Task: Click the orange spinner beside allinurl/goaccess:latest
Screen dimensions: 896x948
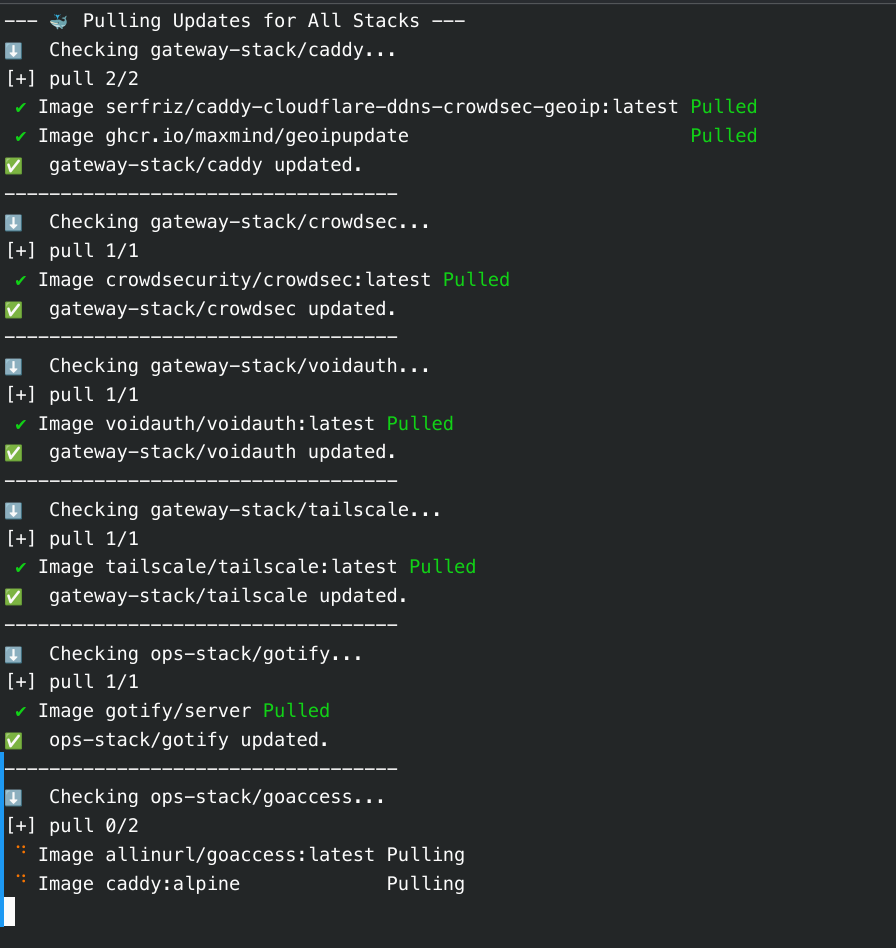Action: coord(21,853)
